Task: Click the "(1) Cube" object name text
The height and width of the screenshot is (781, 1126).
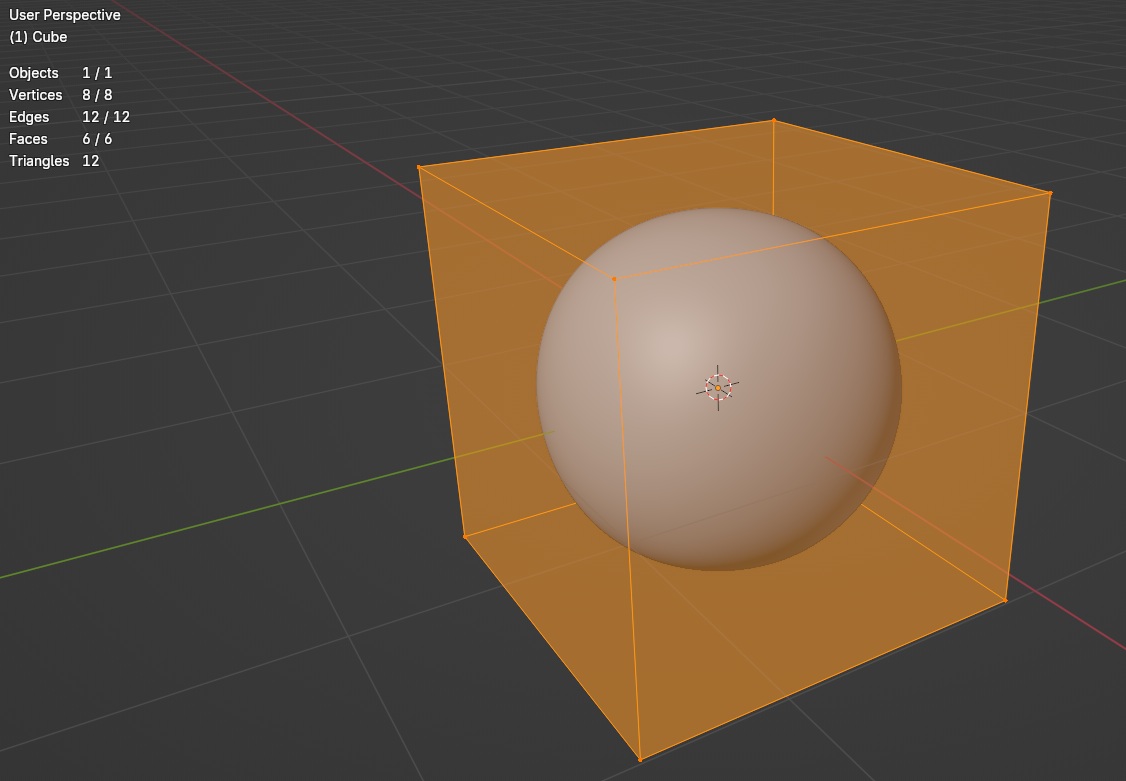Action: [38, 37]
